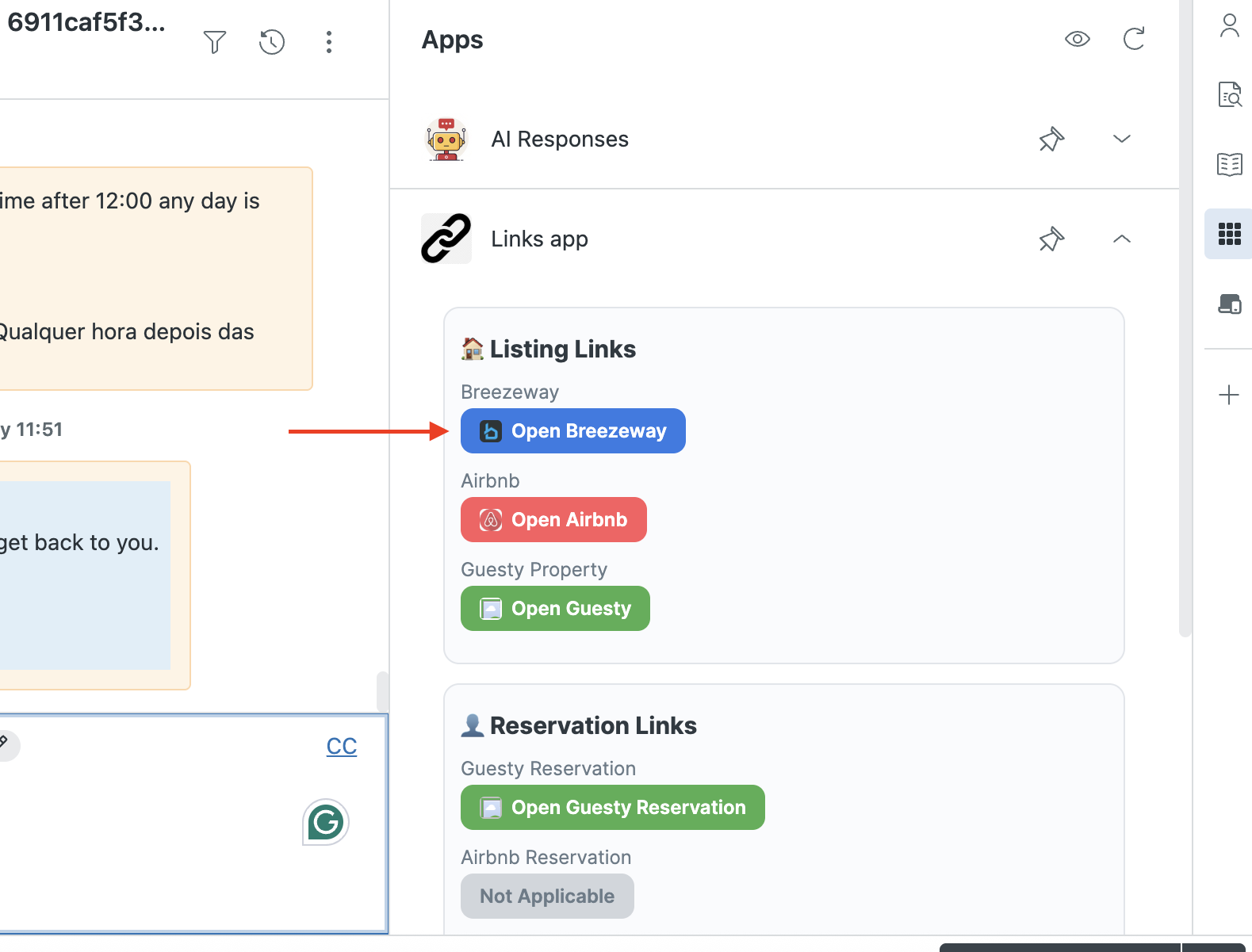Refresh the Apps panel
This screenshot has height=952, width=1252.
pyautogui.click(x=1134, y=39)
